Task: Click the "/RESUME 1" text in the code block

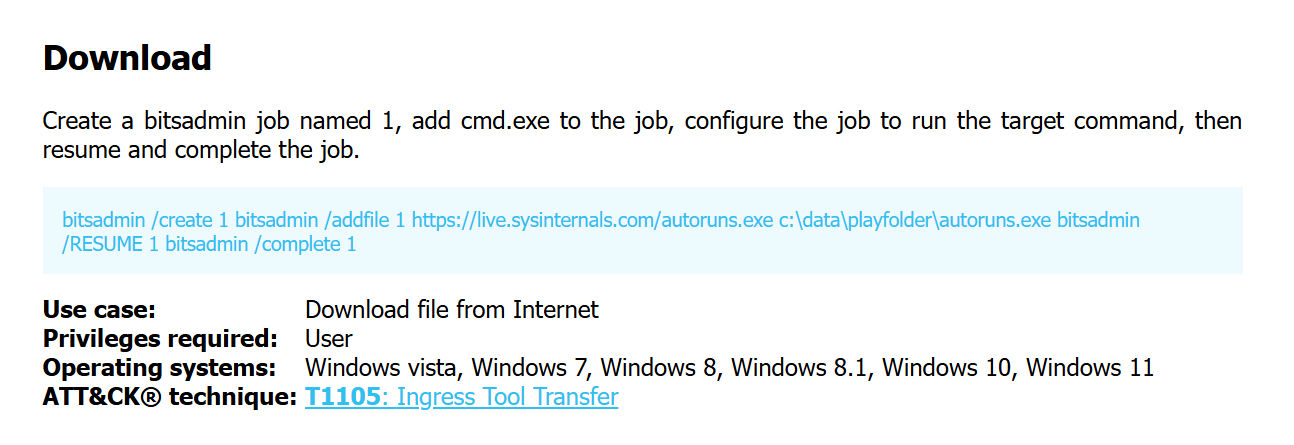Action: 110,243
